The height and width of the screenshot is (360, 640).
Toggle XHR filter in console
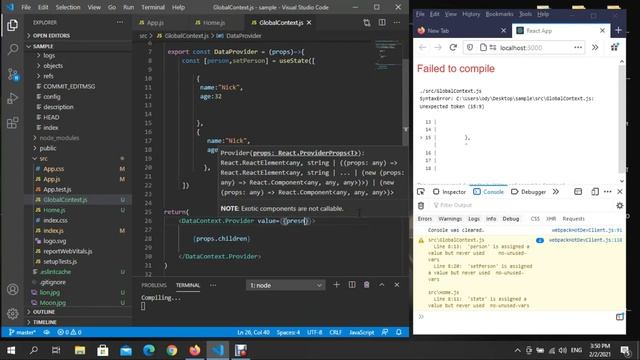(551, 219)
